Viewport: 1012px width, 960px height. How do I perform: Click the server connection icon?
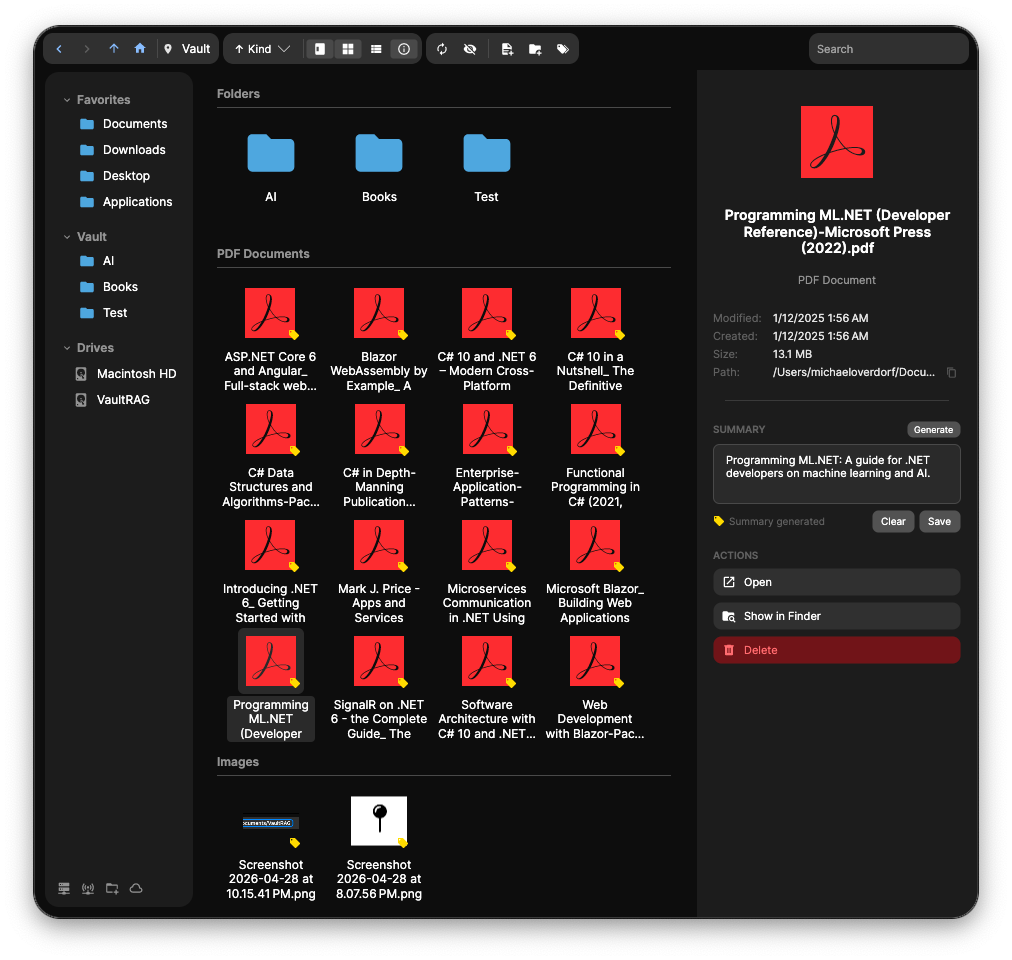(64, 888)
